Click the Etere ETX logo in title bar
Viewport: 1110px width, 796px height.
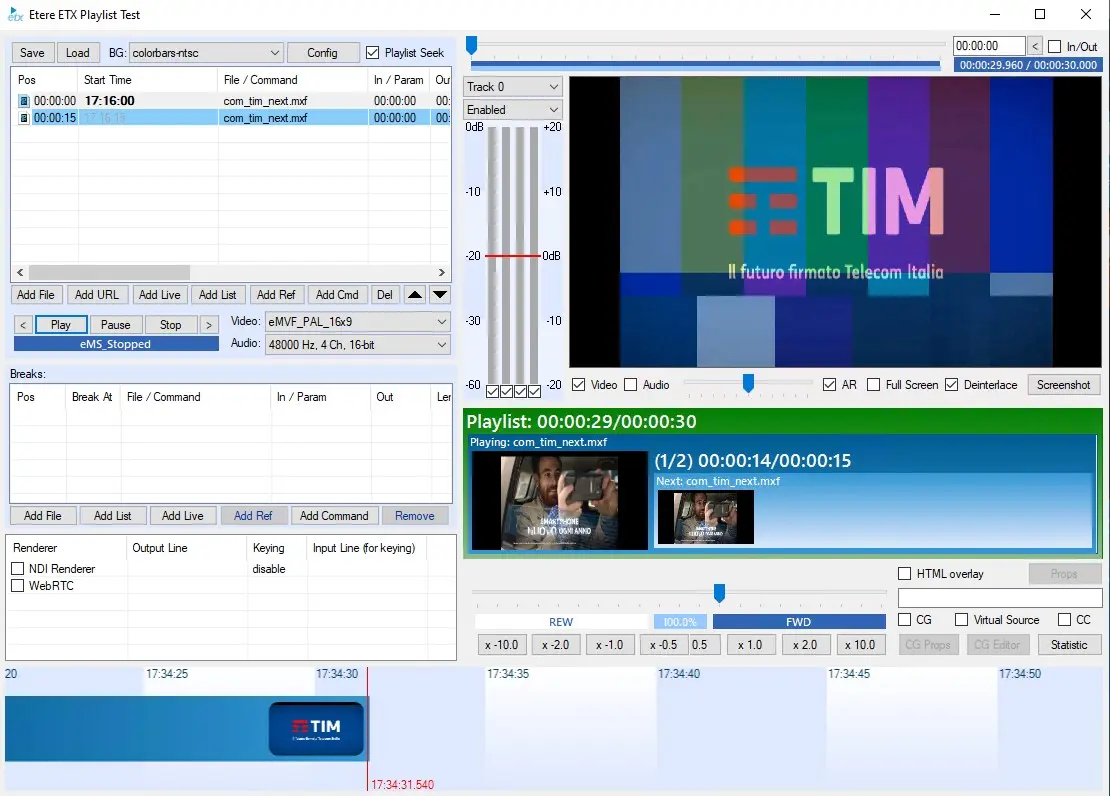click(x=16, y=15)
